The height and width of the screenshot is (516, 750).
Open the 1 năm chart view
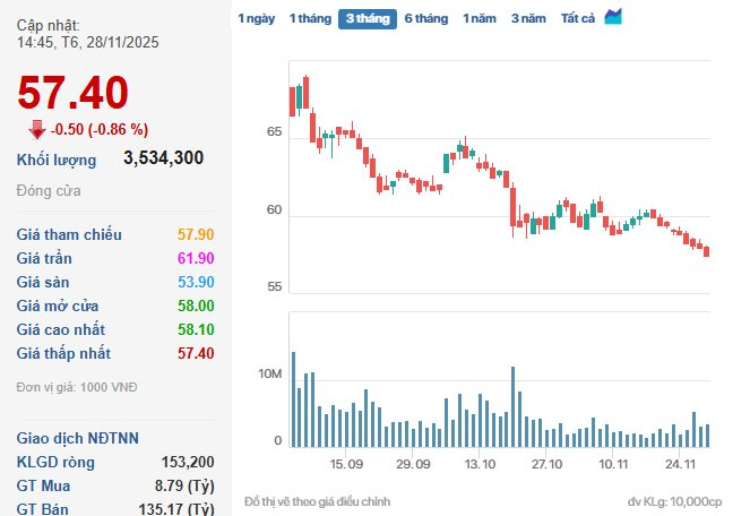click(x=479, y=19)
